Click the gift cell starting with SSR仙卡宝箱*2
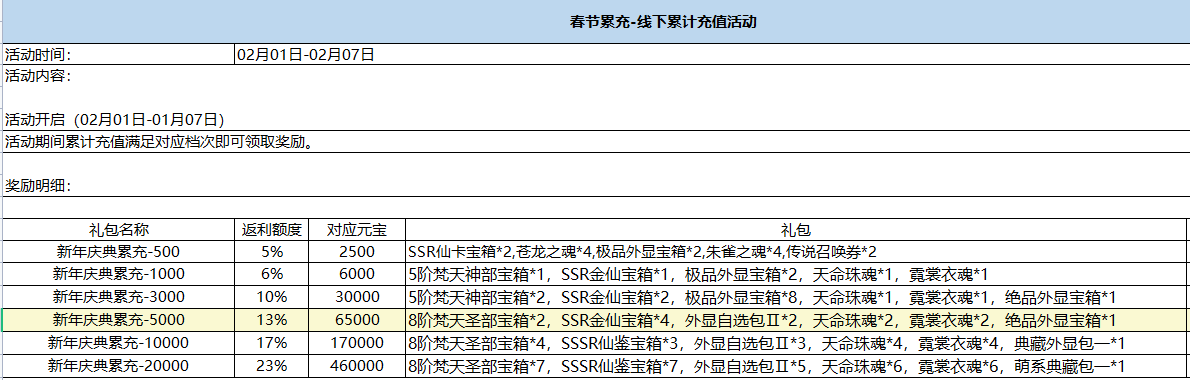The height and width of the screenshot is (380, 1190). (x=796, y=251)
